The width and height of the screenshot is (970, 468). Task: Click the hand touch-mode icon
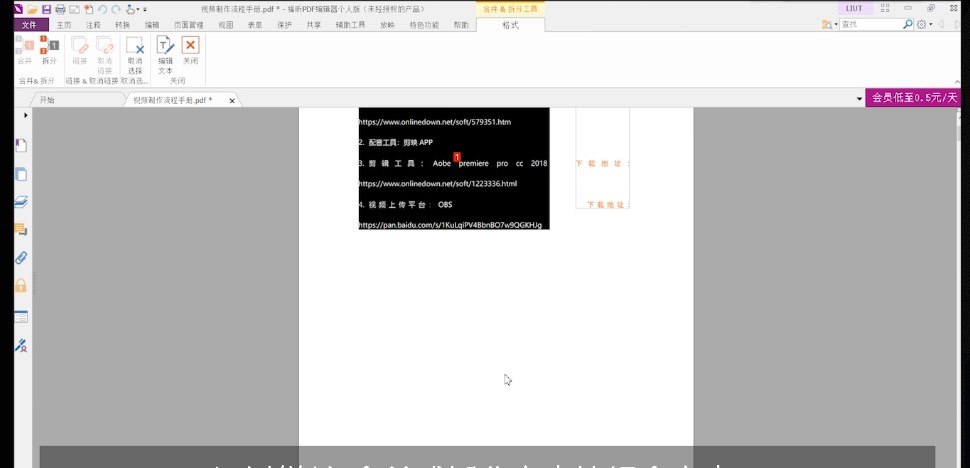coord(130,9)
